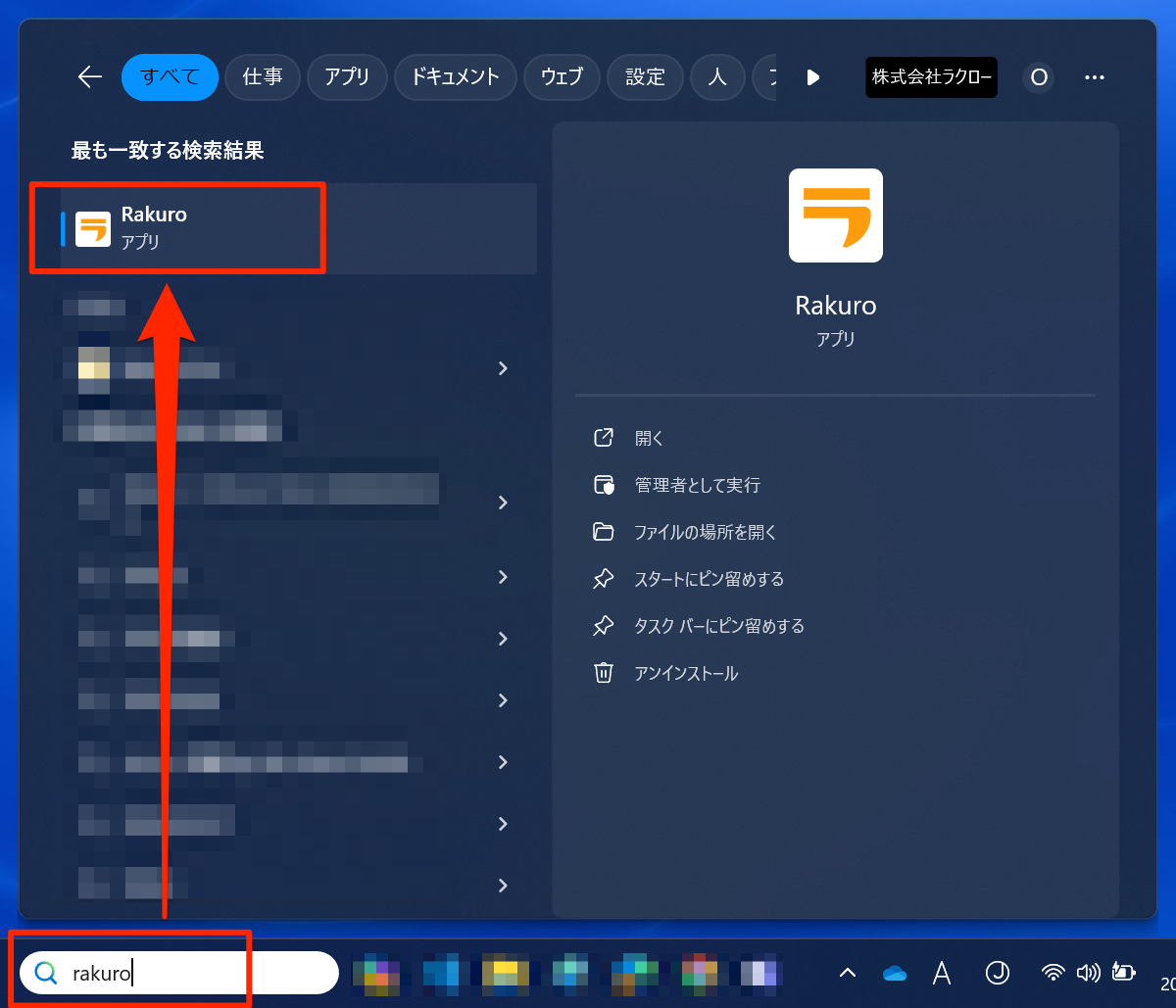Open the battery status tray icon
The width and height of the screenshot is (1176, 1008).
click(x=1123, y=973)
